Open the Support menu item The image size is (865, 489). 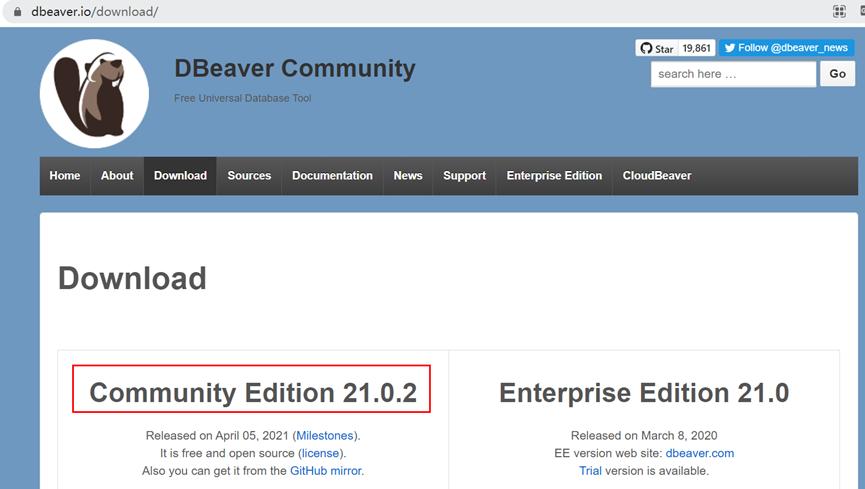pyautogui.click(x=464, y=176)
